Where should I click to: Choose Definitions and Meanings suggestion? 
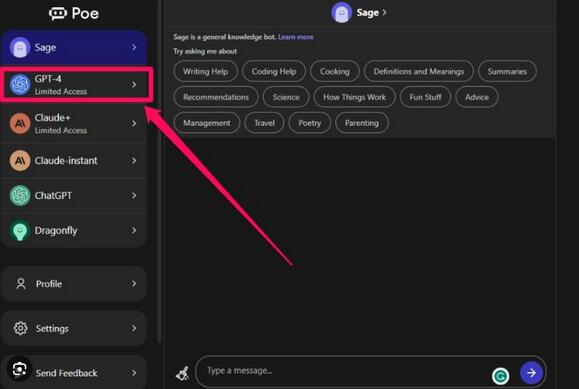(418, 71)
